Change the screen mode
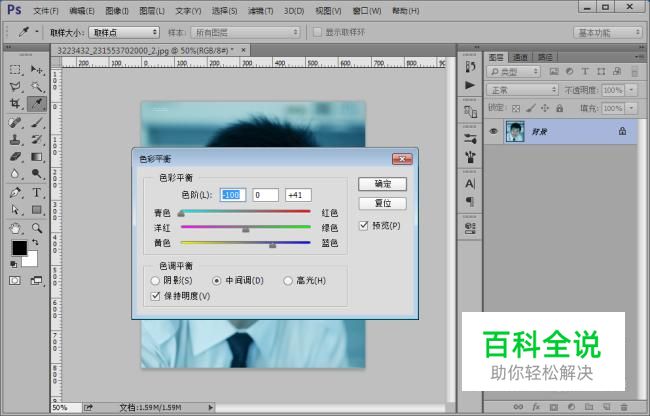The width and height of the screenshot is (650, 416). (36, 281)
